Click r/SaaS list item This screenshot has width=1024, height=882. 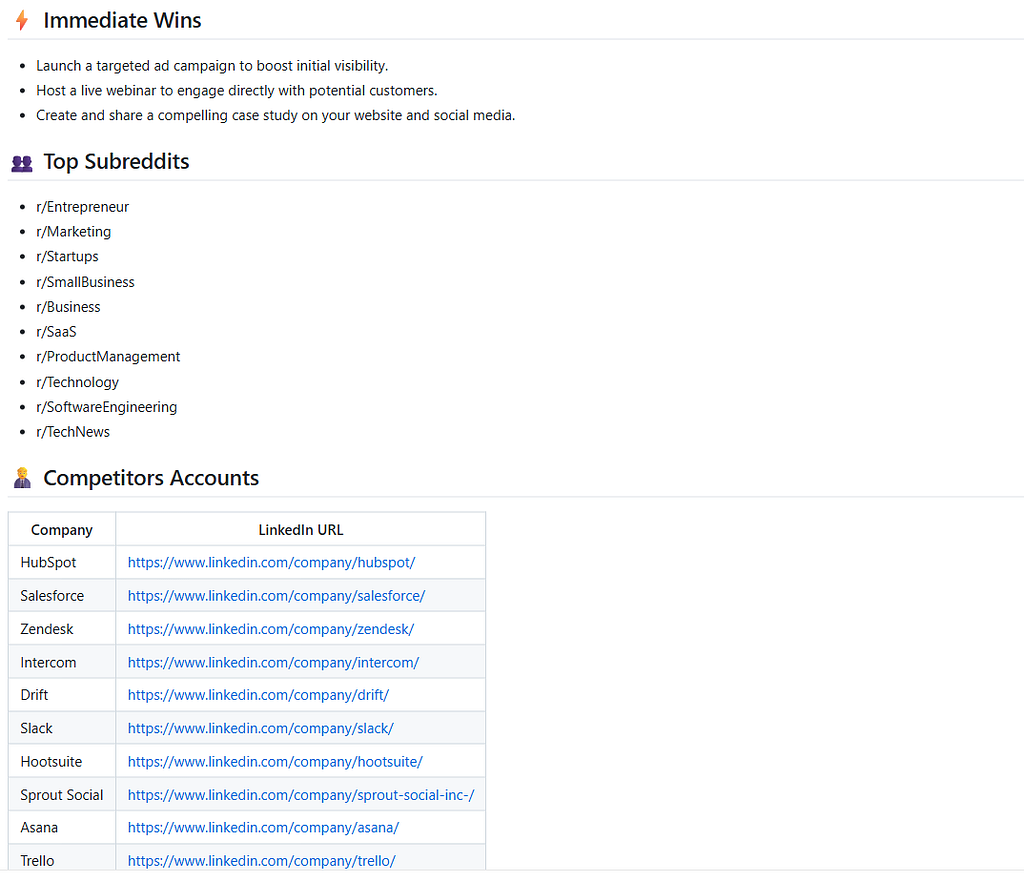click(x=56, y=332)
